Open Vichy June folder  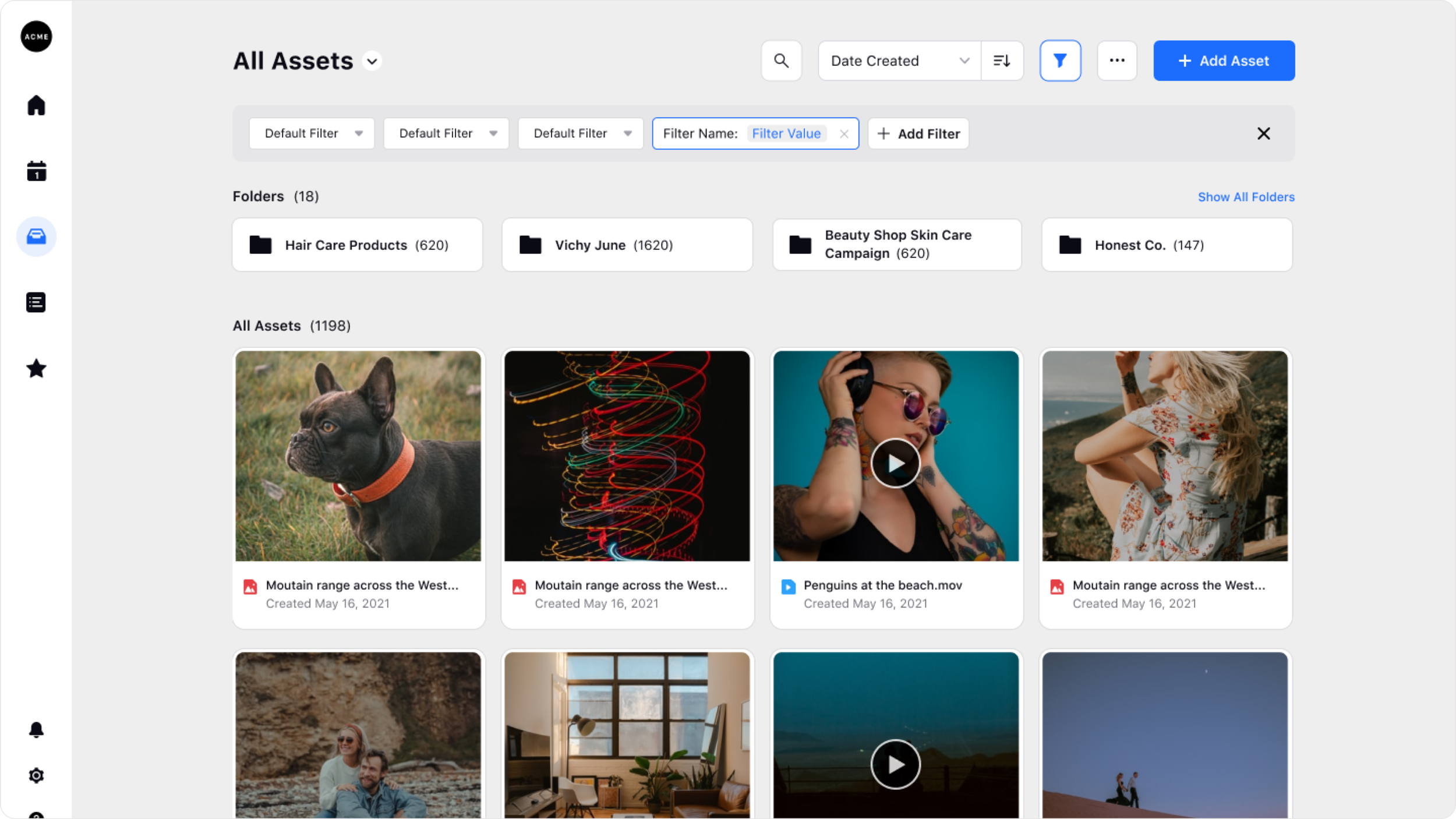627,245
